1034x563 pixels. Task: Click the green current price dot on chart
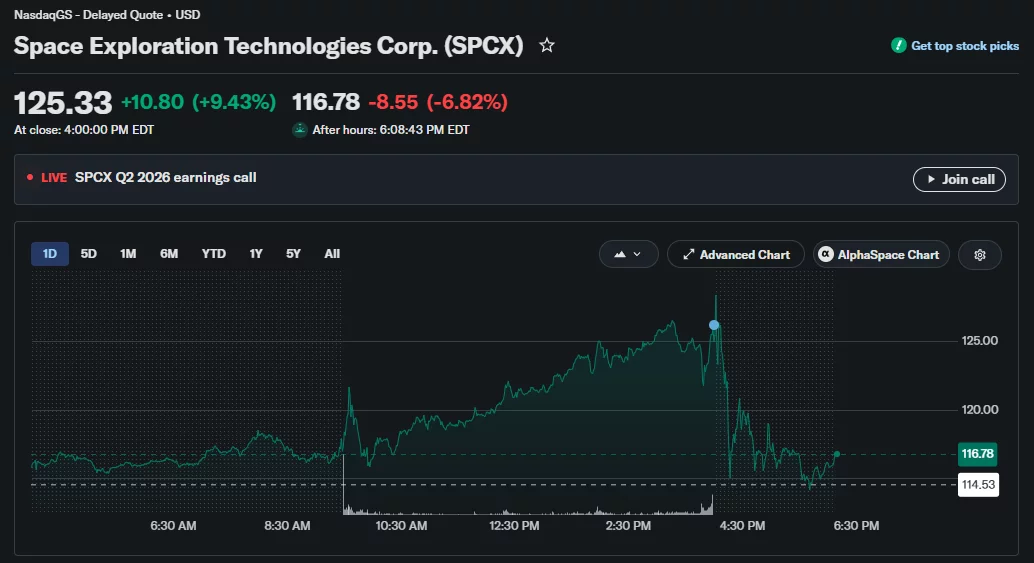[837, 454]
